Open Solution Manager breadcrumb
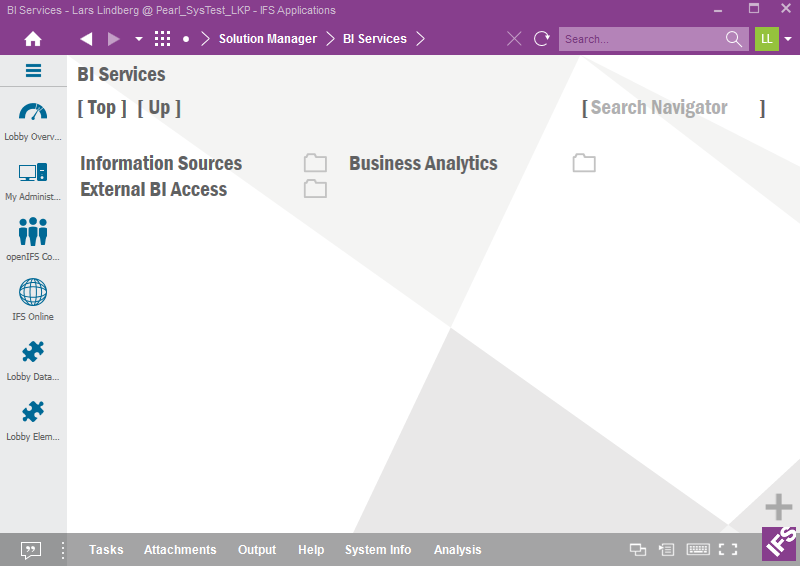 coord(268,39)
